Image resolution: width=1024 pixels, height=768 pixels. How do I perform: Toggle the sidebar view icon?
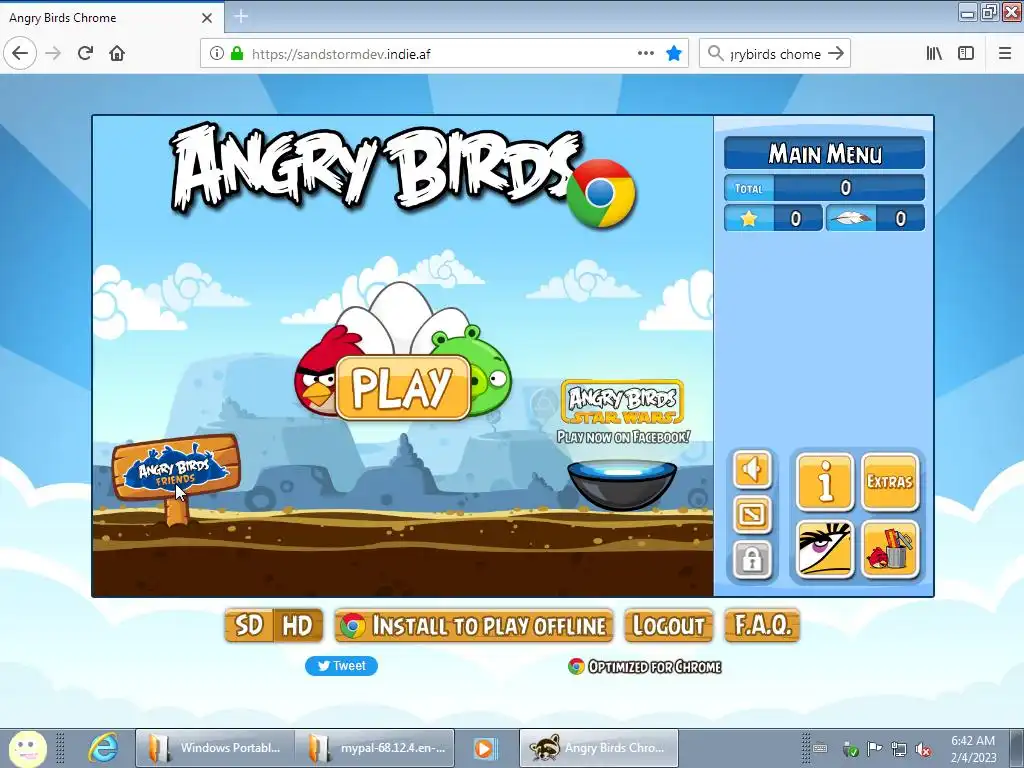966,54
